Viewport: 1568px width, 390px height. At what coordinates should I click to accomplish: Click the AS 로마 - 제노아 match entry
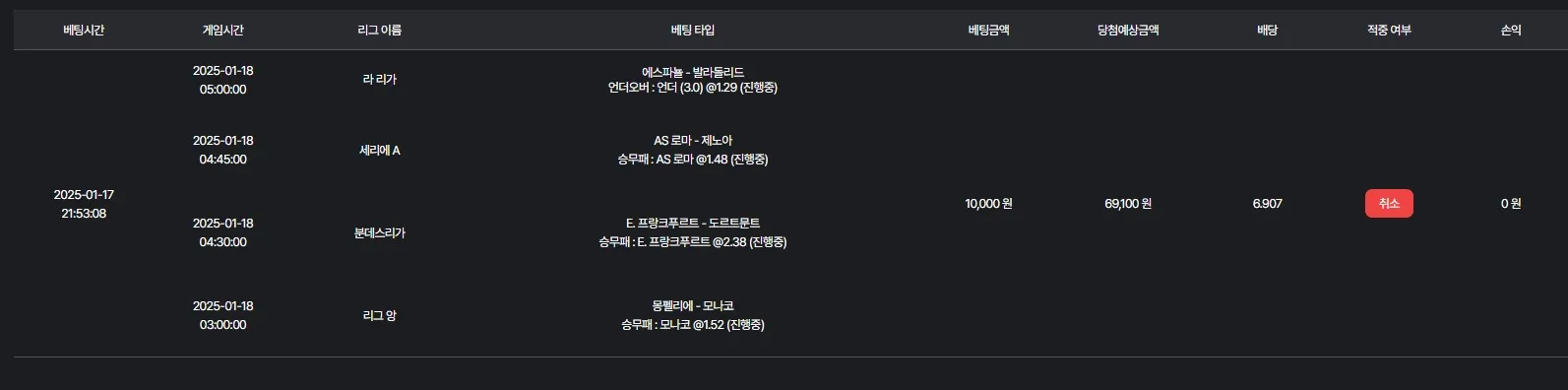693,141
